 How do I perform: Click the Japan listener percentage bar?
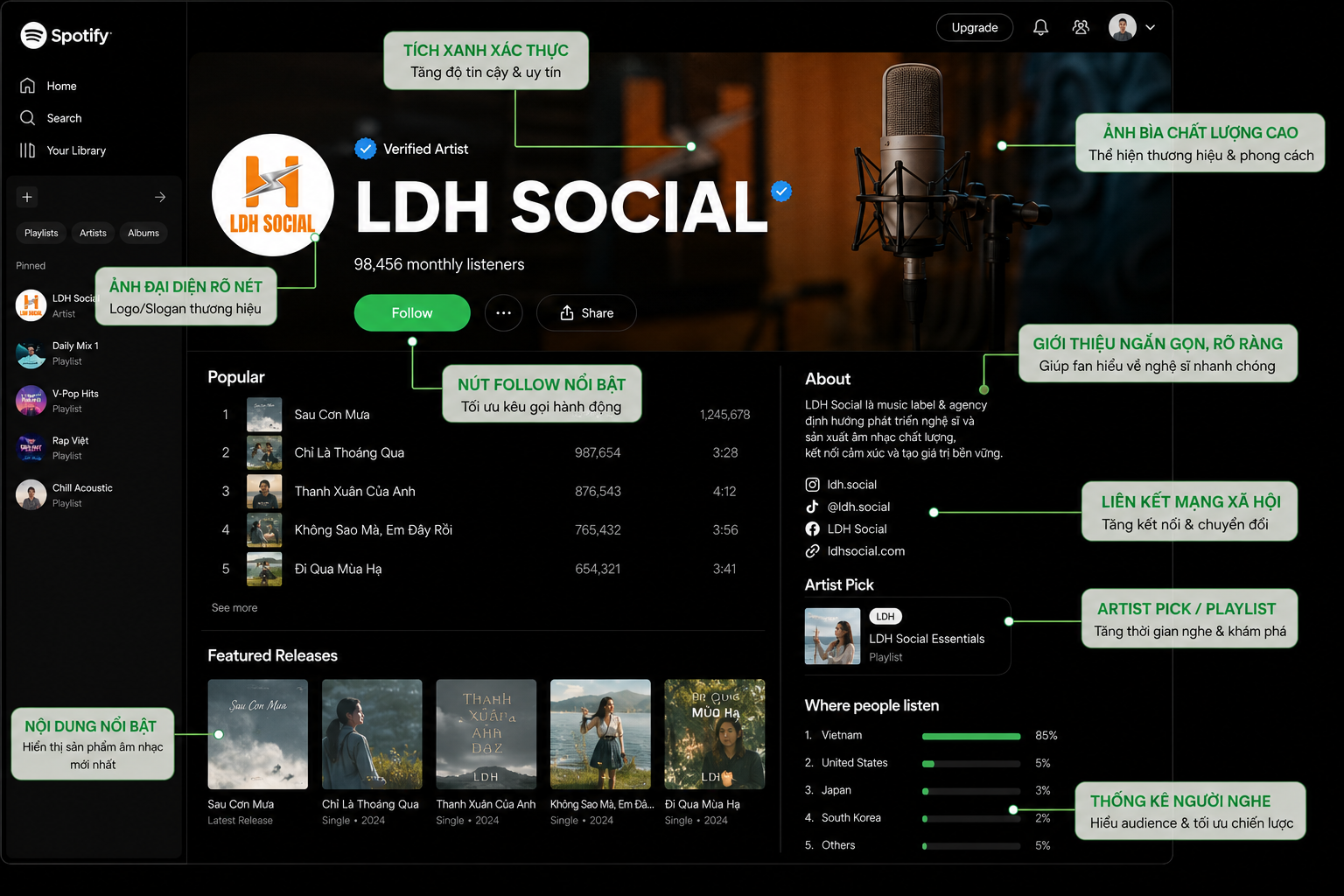pos(971,791)
